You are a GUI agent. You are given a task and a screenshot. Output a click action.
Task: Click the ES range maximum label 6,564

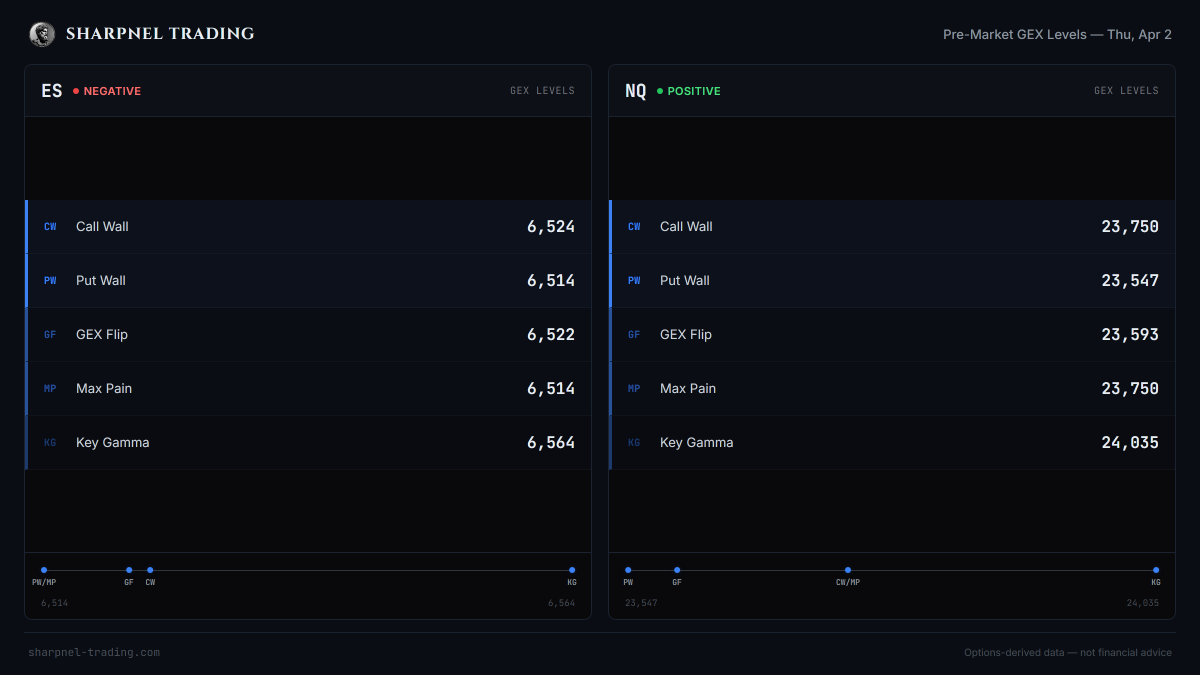pos(561,603)
